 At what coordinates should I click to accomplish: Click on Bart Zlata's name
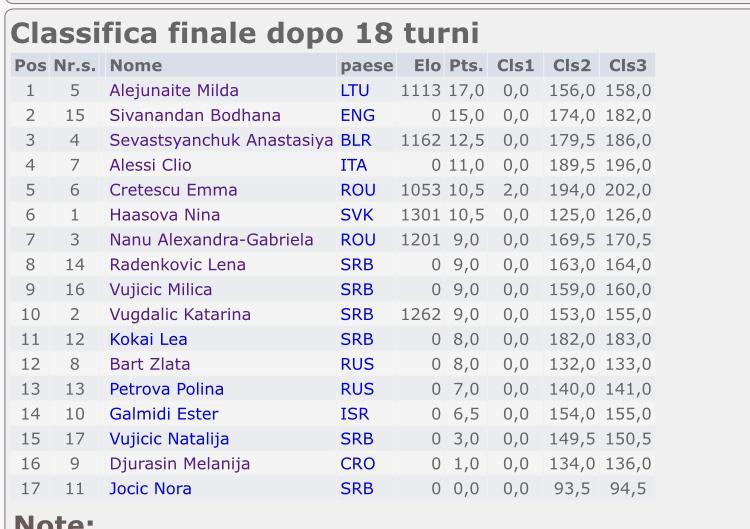tap(150, 364)
